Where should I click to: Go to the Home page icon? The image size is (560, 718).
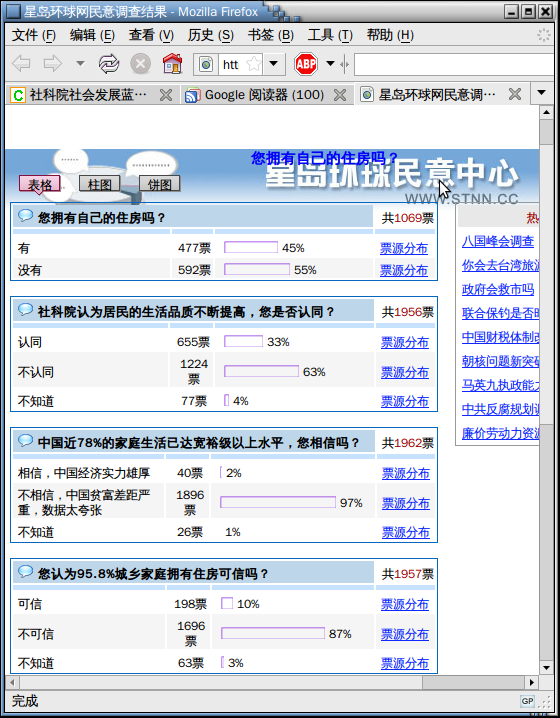pyautogui.click(x=173, y=64)
